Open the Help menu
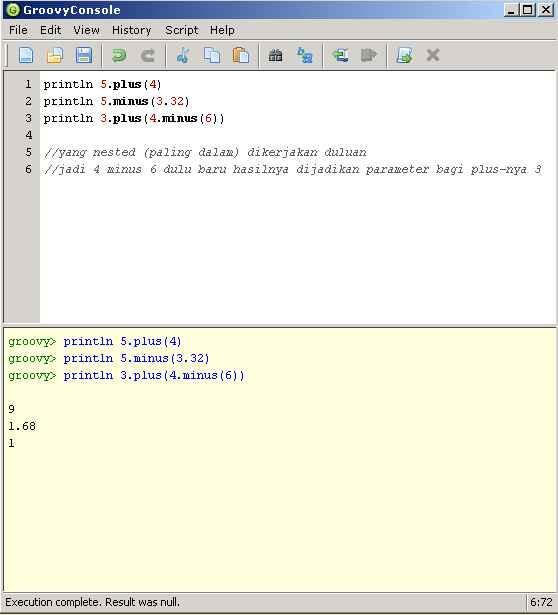The height and width of the screenshot is (615, 558). coord(222,30)
